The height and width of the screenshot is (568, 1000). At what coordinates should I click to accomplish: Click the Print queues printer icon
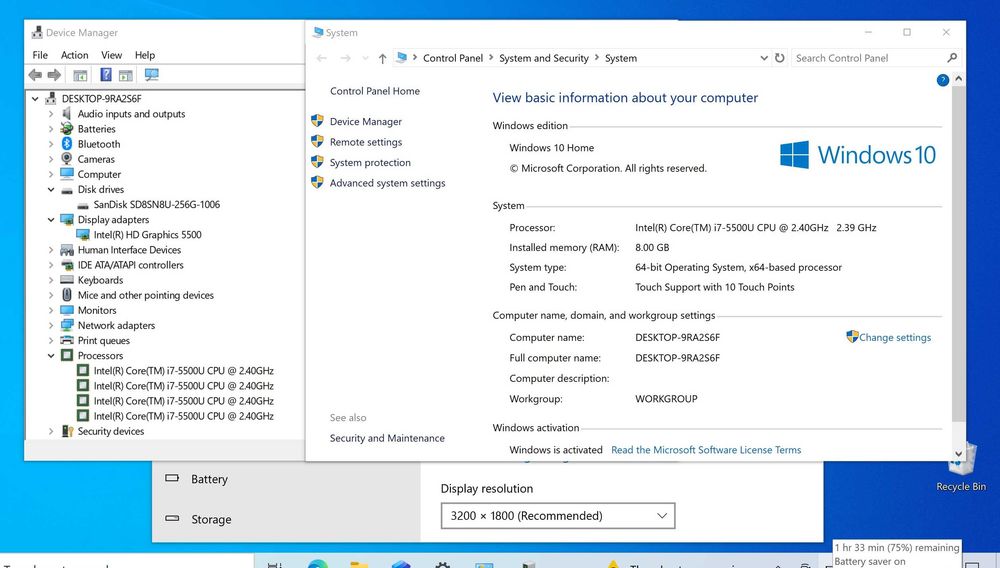coord(67,340)
